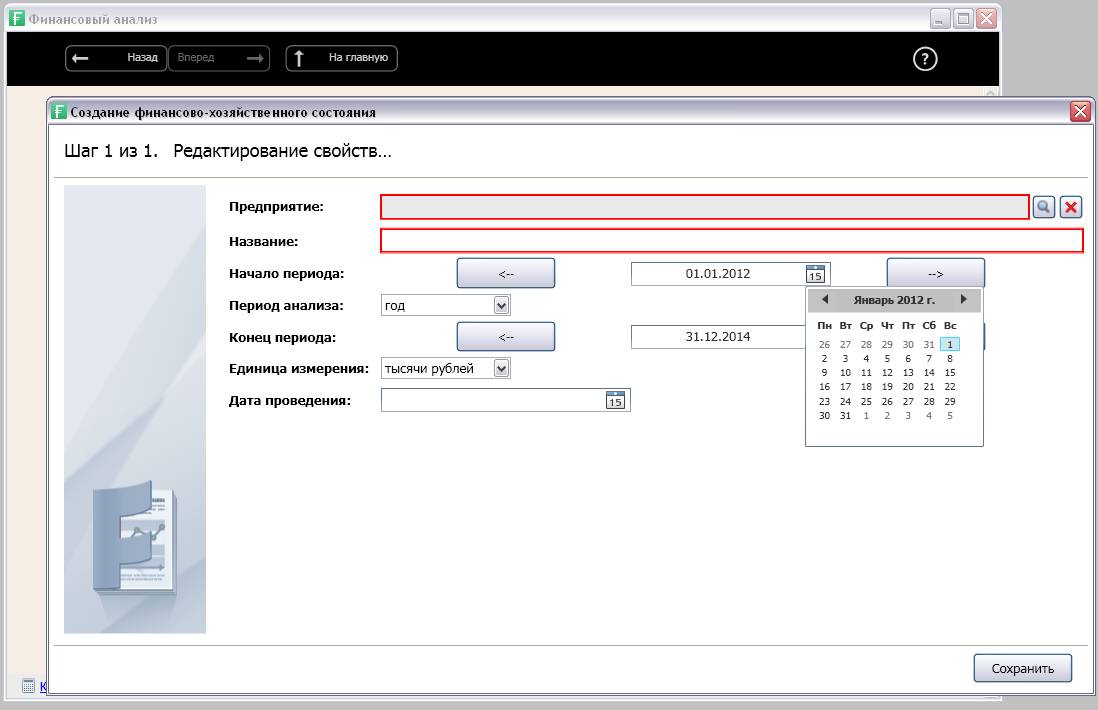This screenshot has height=710, width=1098.
Task: Close the Создание финансово-хозяйственного состояния dialog
Action: point(1080,112)
